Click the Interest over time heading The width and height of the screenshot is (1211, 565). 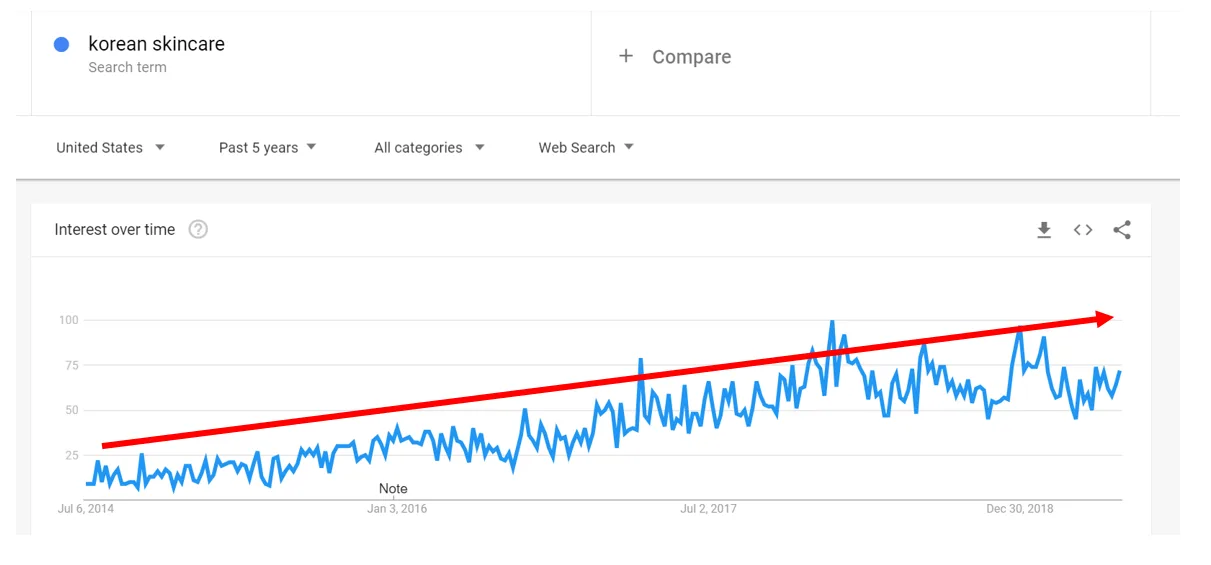pyautogui.click(x=115, y=229)
